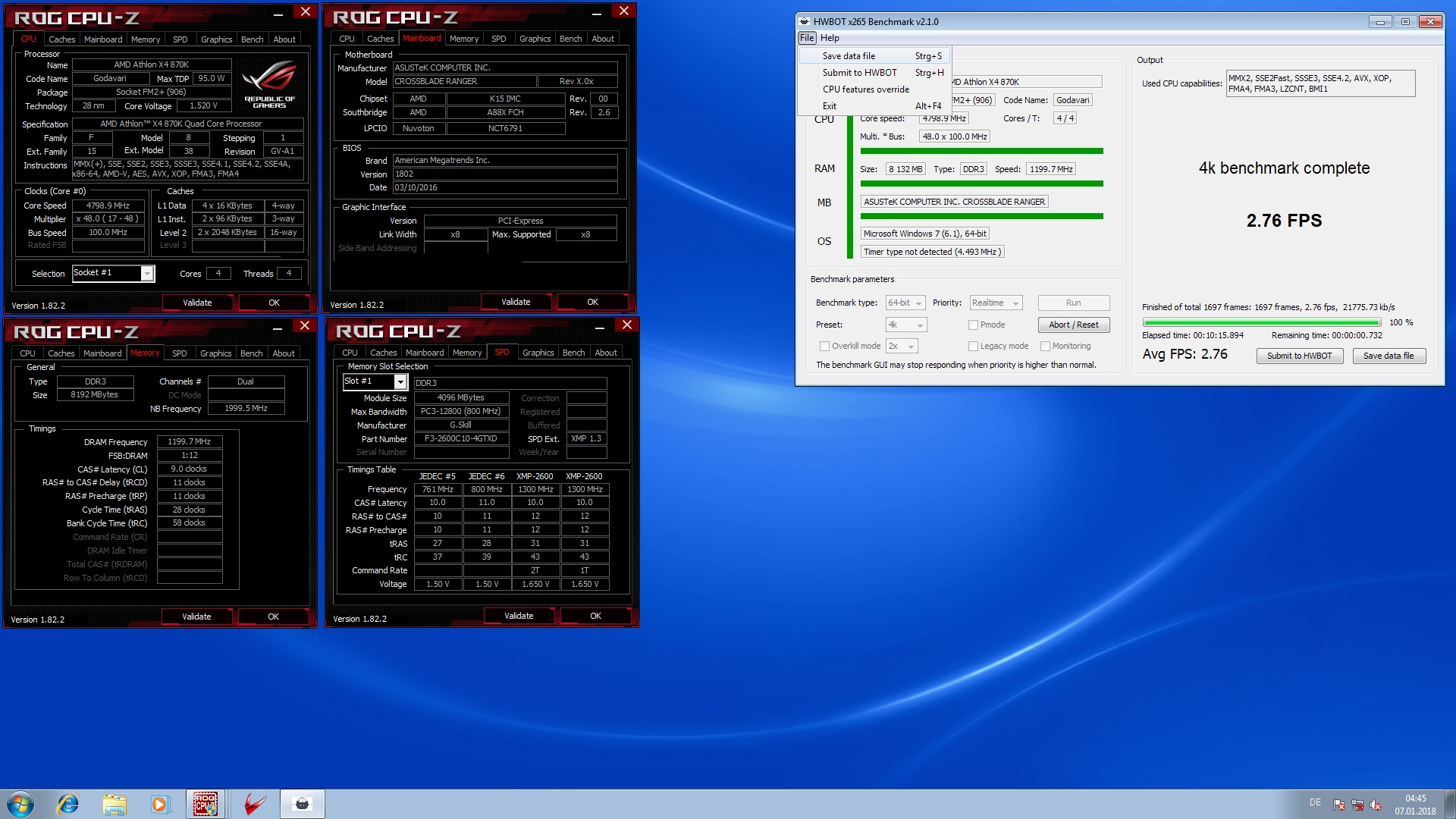Screen dimensions: 1456x819
Task: Click OK in the SPD CPU-Z window
Action: 595,616
